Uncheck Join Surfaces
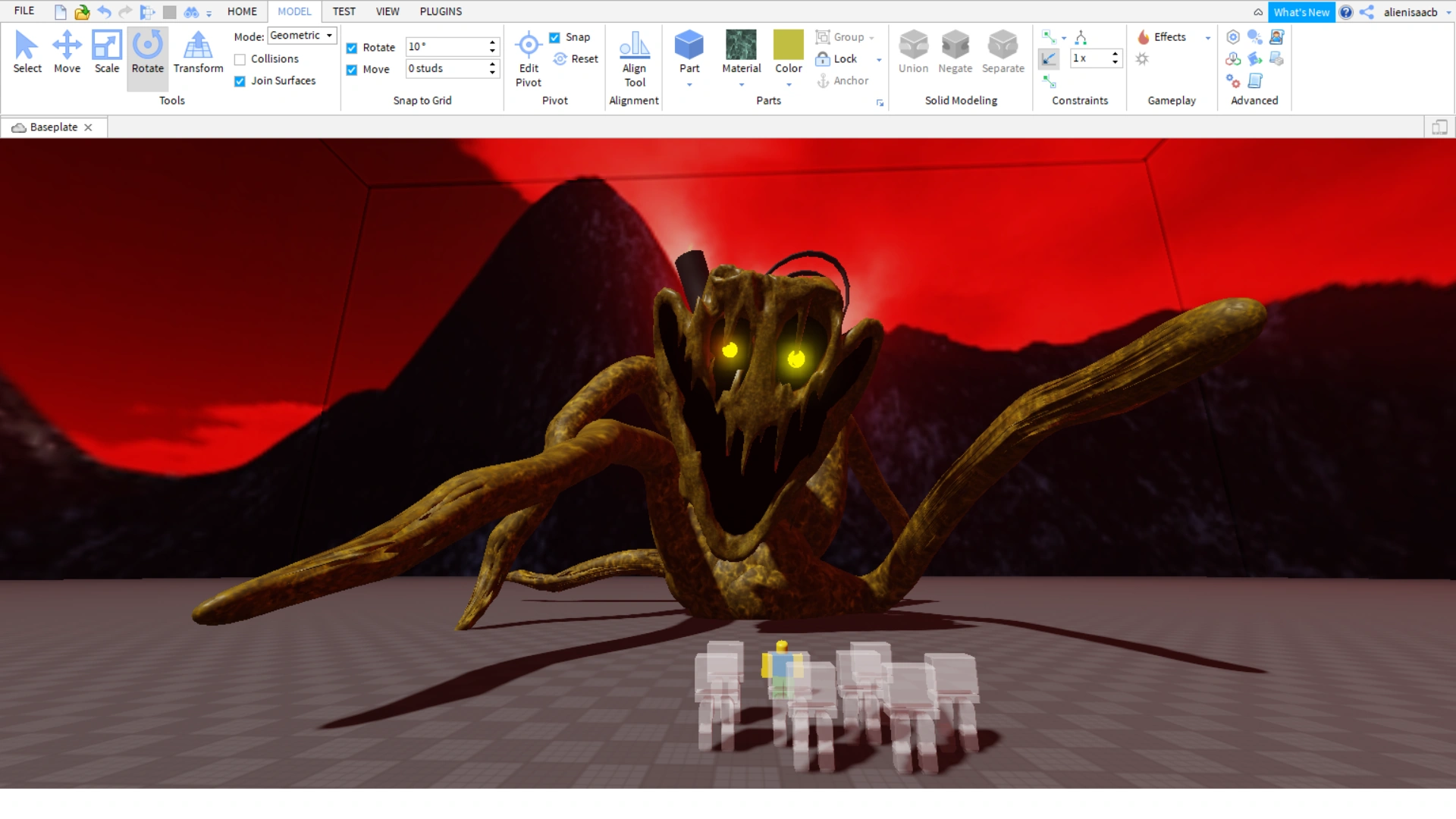This screenshot has width=1456, height=819. coord(240,81)
